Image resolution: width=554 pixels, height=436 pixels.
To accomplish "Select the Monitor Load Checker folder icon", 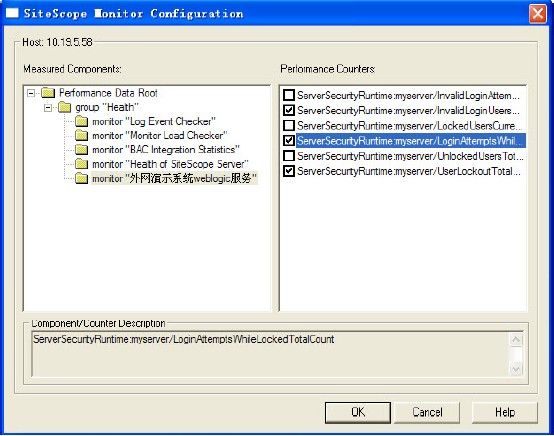I will click(81, 136).
